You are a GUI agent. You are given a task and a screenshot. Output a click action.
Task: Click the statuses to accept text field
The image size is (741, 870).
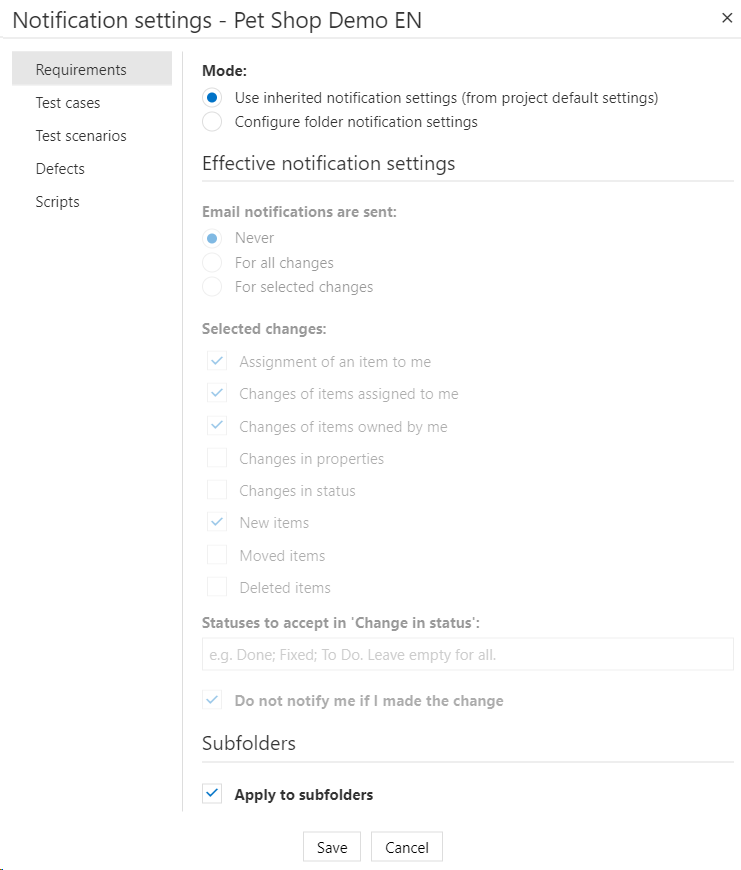[467, 656]
